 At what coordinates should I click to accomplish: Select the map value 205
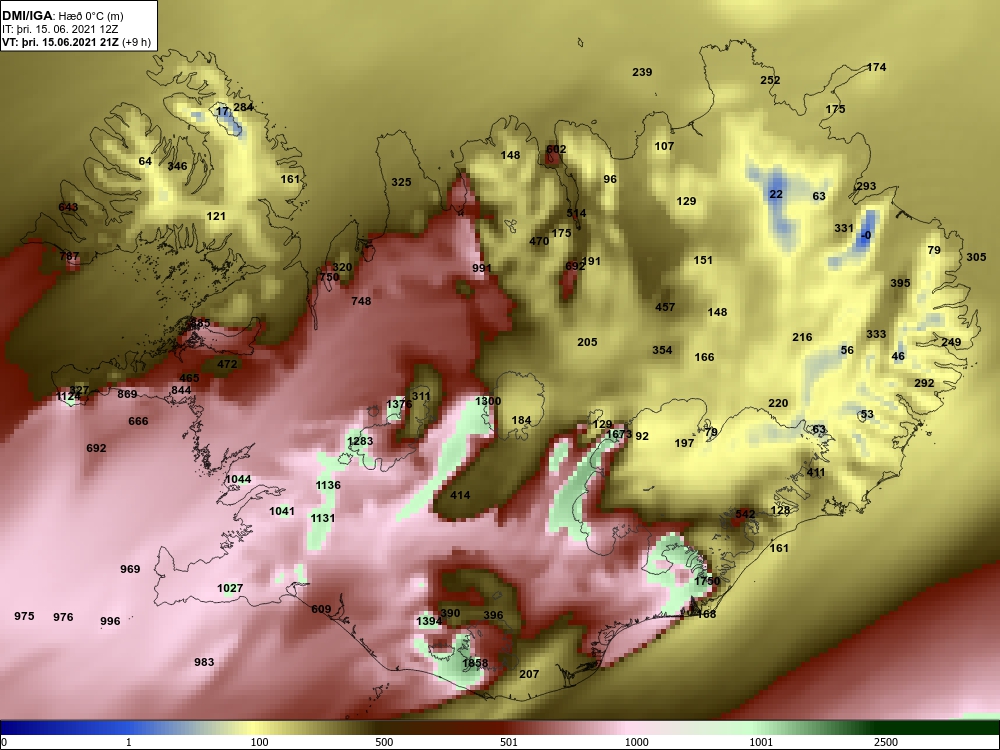[x=587, y=342]
